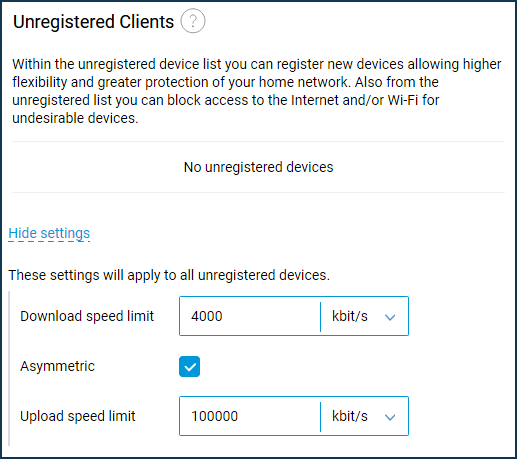
Task: Click the white checkmark inside Asymmetric box
Action: tap(190, 367)
